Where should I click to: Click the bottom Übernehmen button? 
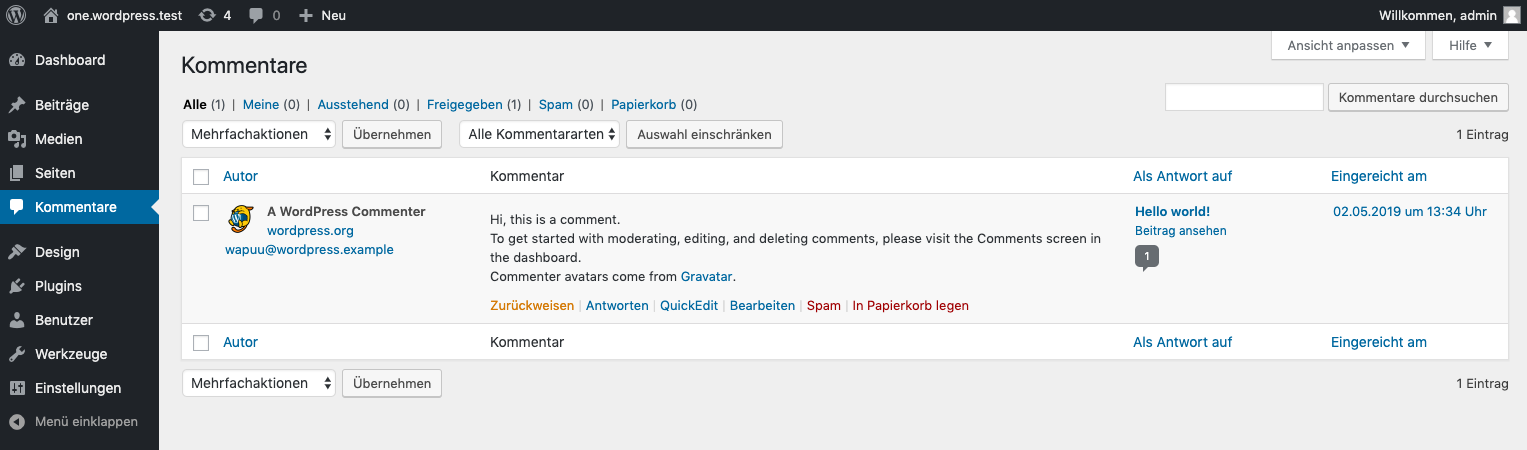pyautogui.click(x=392, y=383)
